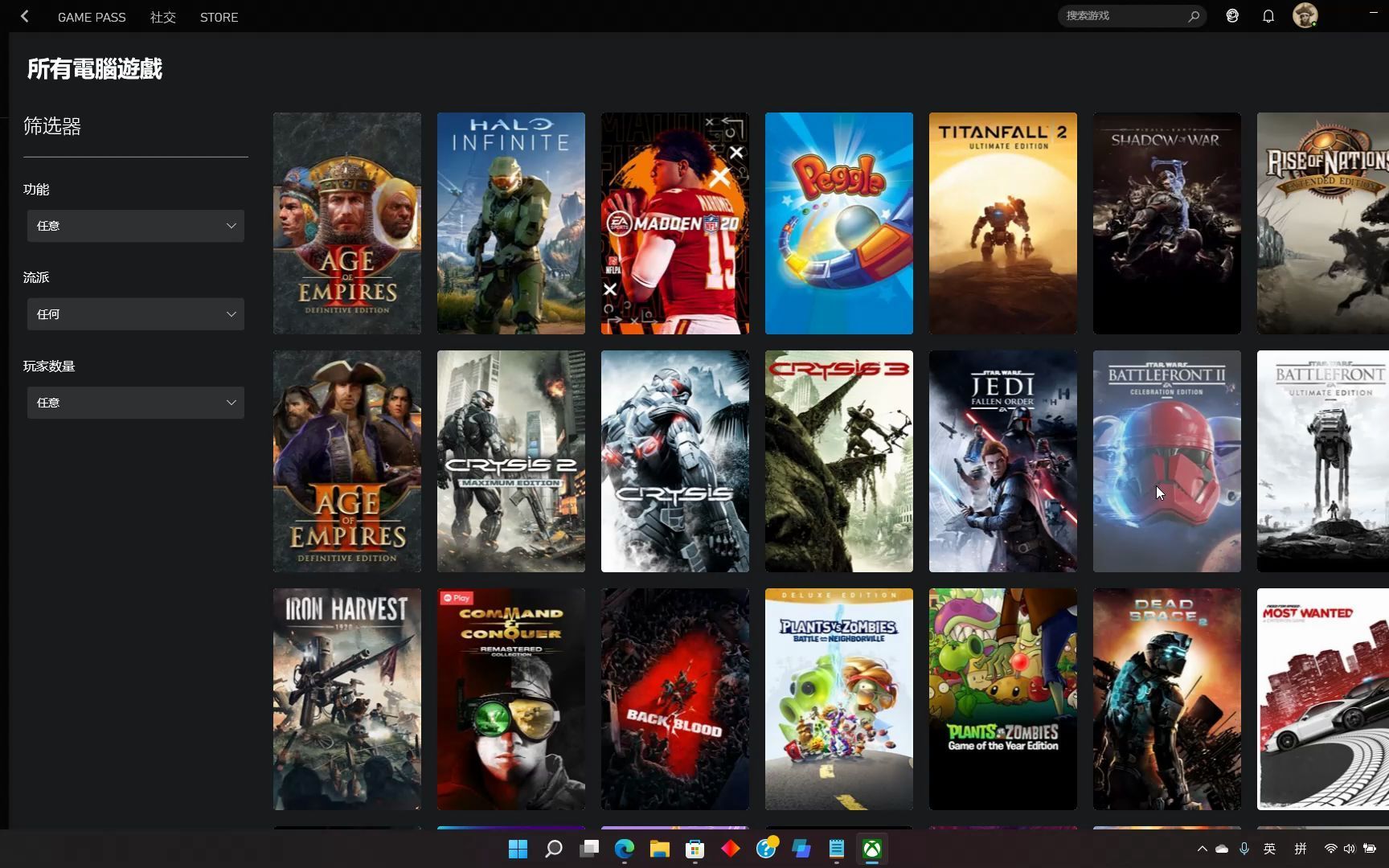Open the Madden NFL 20 tile
1389x868 pixels.
pos(675,223)
